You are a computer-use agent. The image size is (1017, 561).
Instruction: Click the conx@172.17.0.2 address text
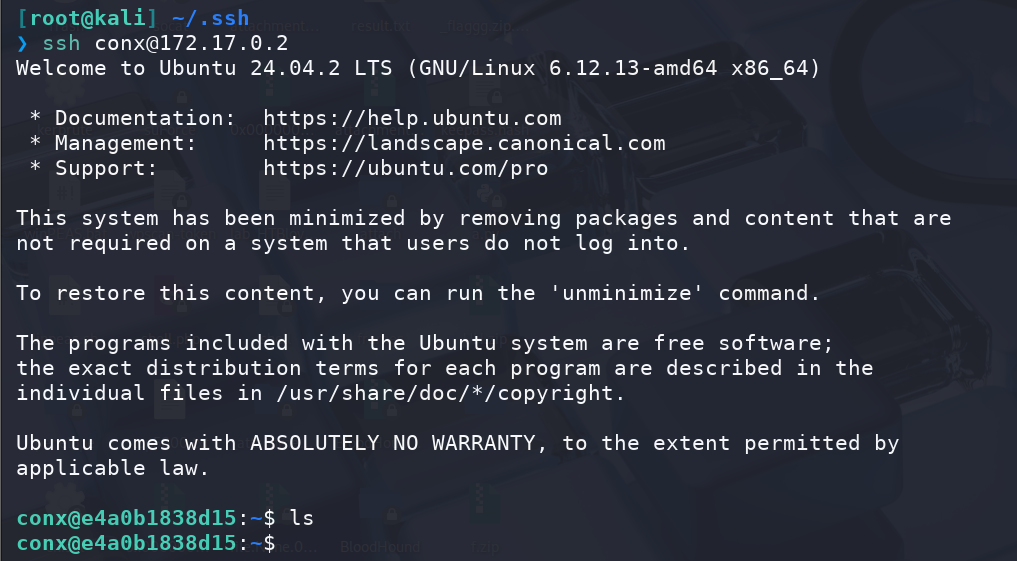coord(191,43)
